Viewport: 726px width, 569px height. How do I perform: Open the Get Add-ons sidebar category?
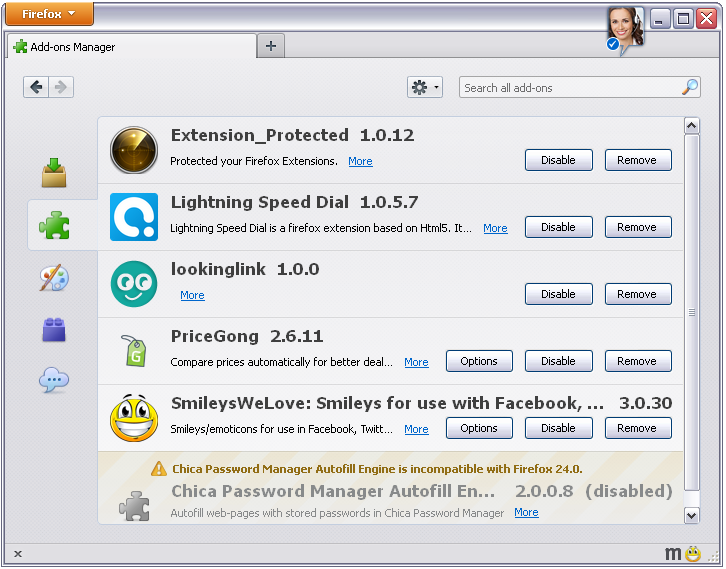[x=54, y=172]
